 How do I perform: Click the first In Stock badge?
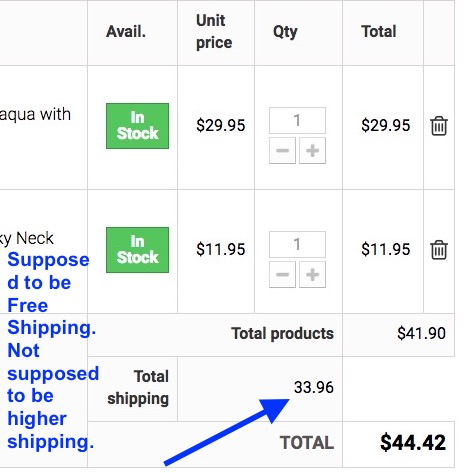click(137, 126)
